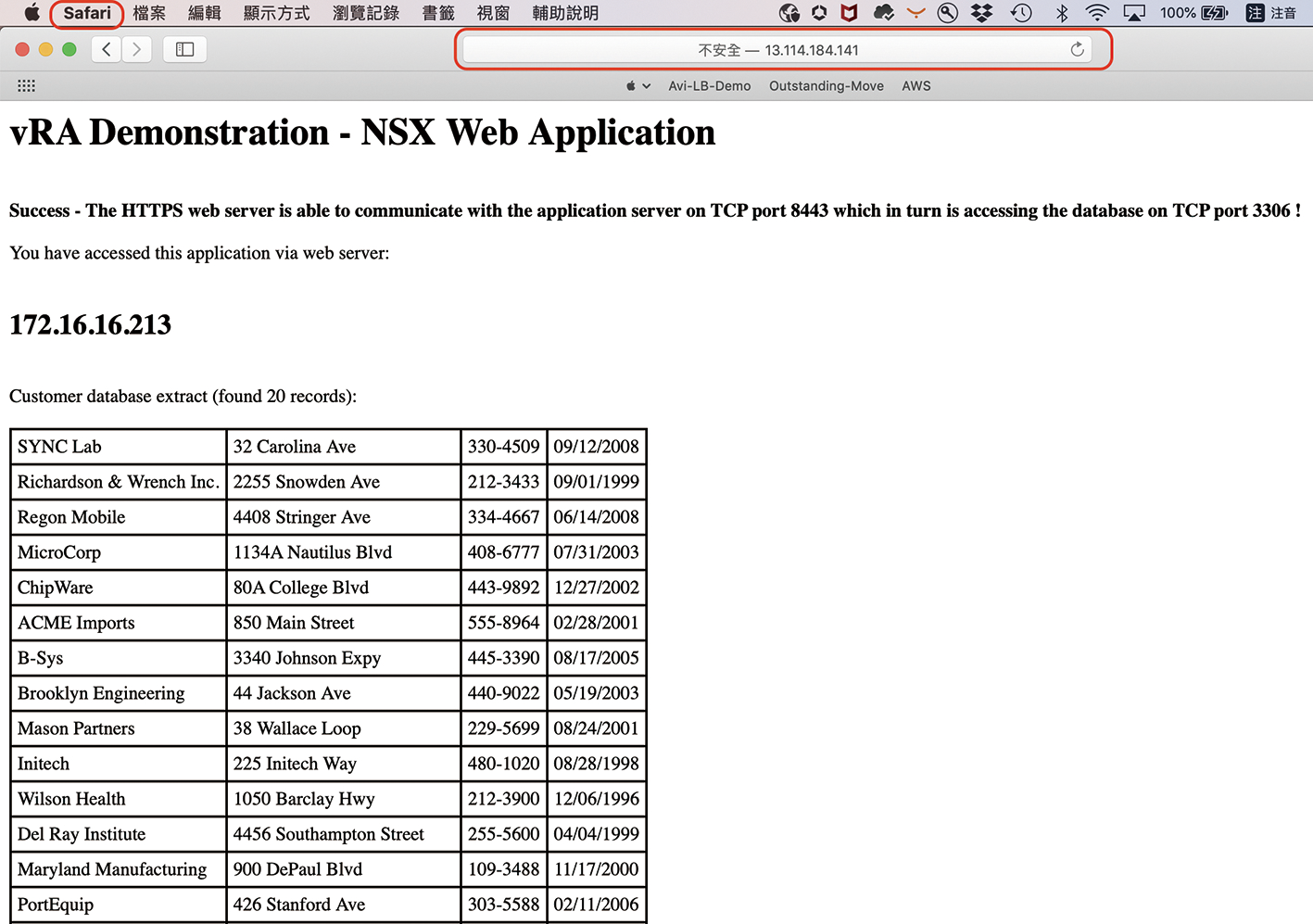Click the battery status icon
1313x924 pixels.
coord(1214,13)
